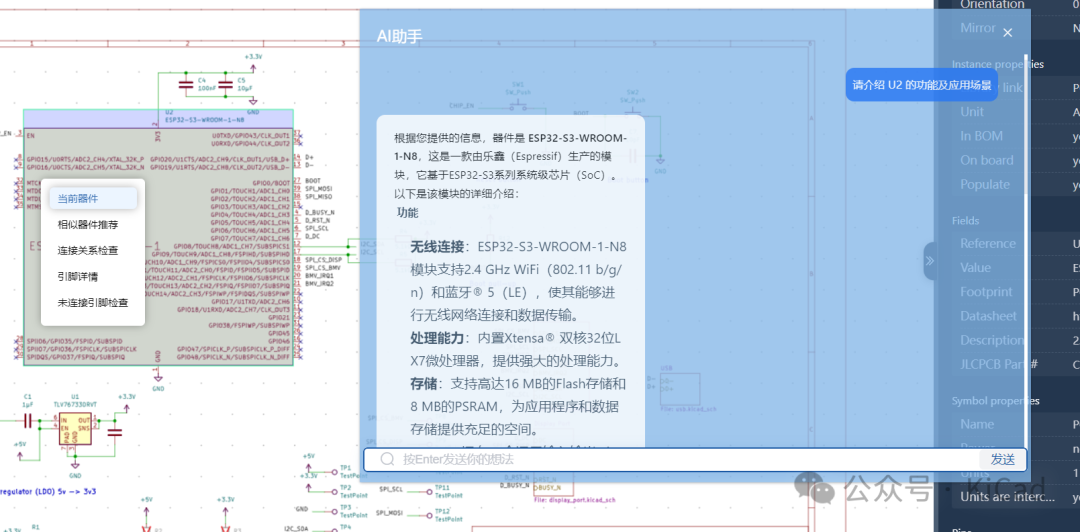
Task: Select capacitor C4 100nF symbol
Action: click(186, 85)
